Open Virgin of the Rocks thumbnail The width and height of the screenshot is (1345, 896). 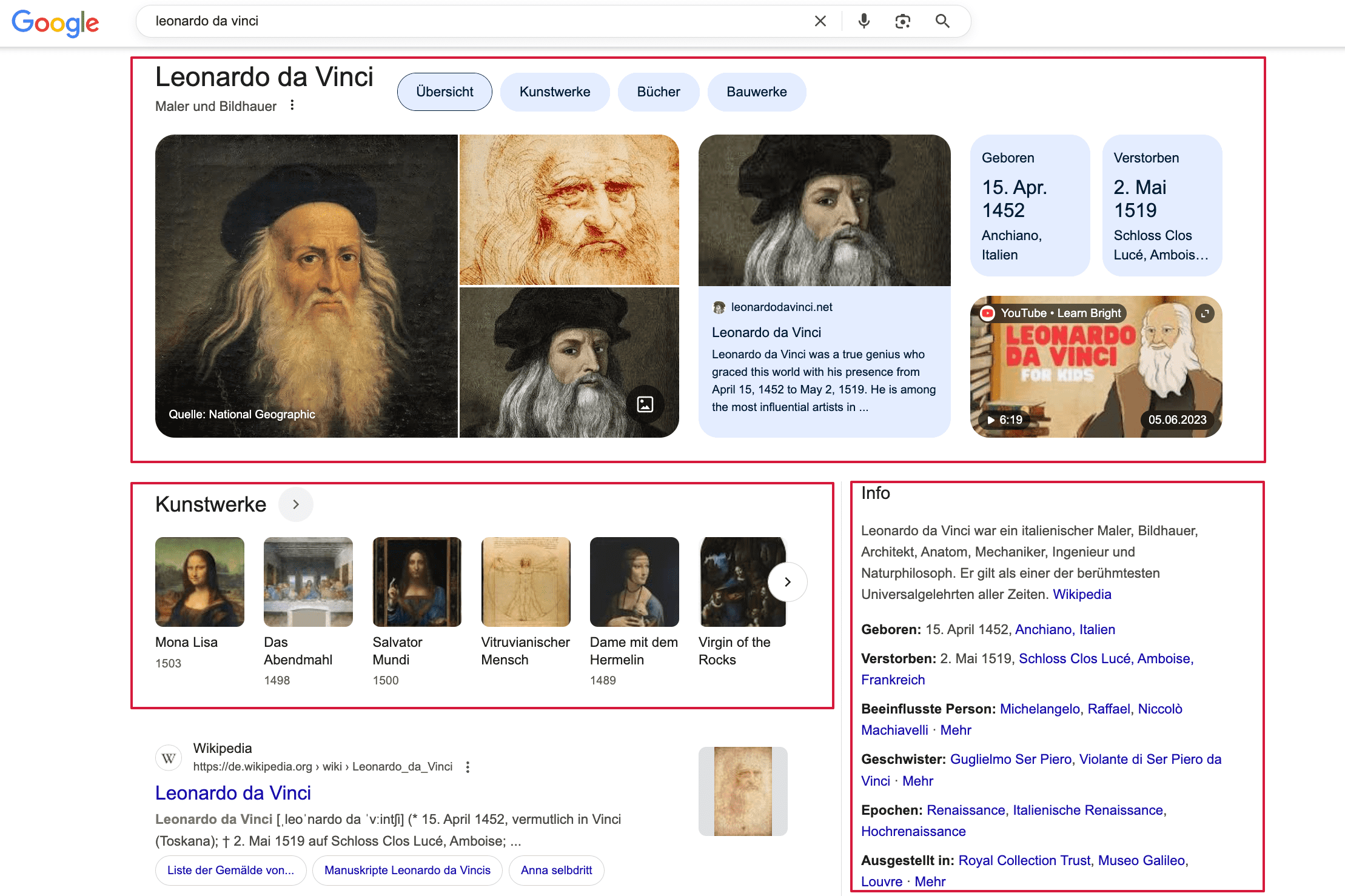click(x=743, y=582)
